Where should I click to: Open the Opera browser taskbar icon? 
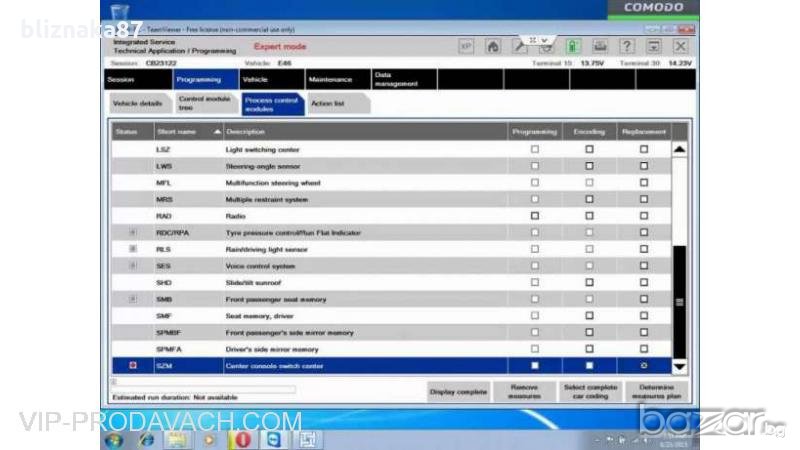(240, 440)
